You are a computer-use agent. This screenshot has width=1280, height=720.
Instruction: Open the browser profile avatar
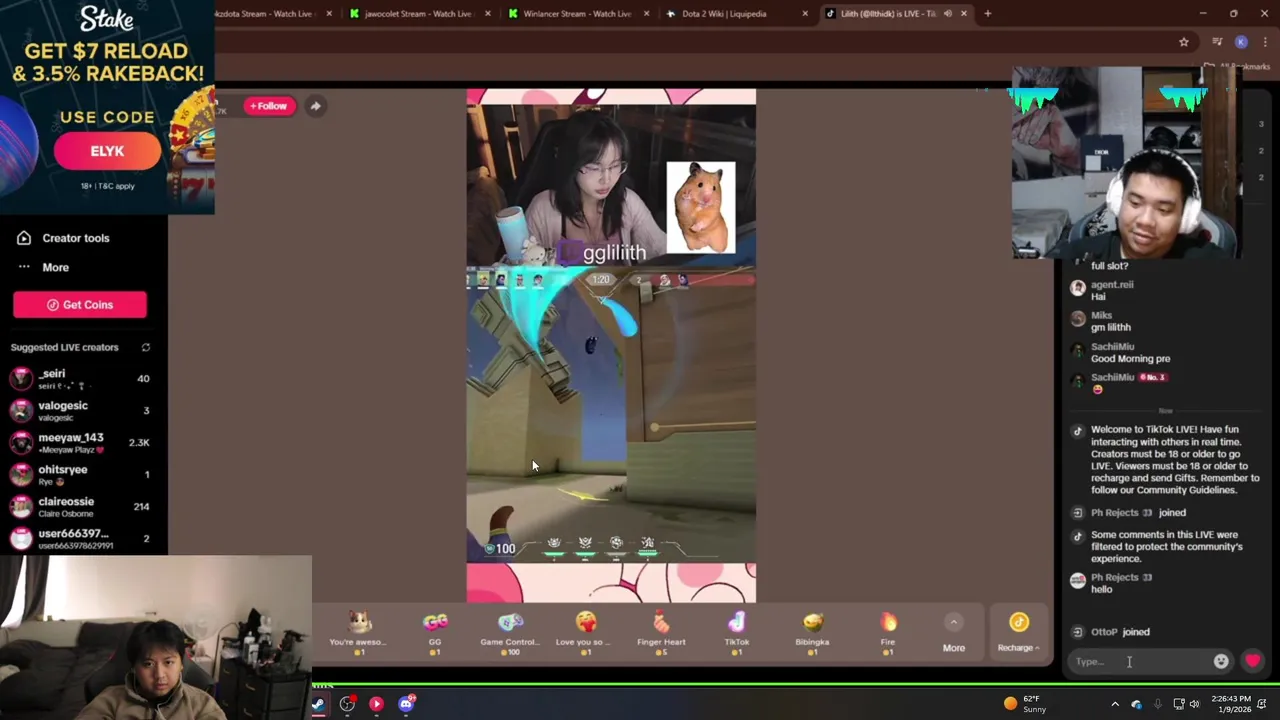[x=1241, y=42]
